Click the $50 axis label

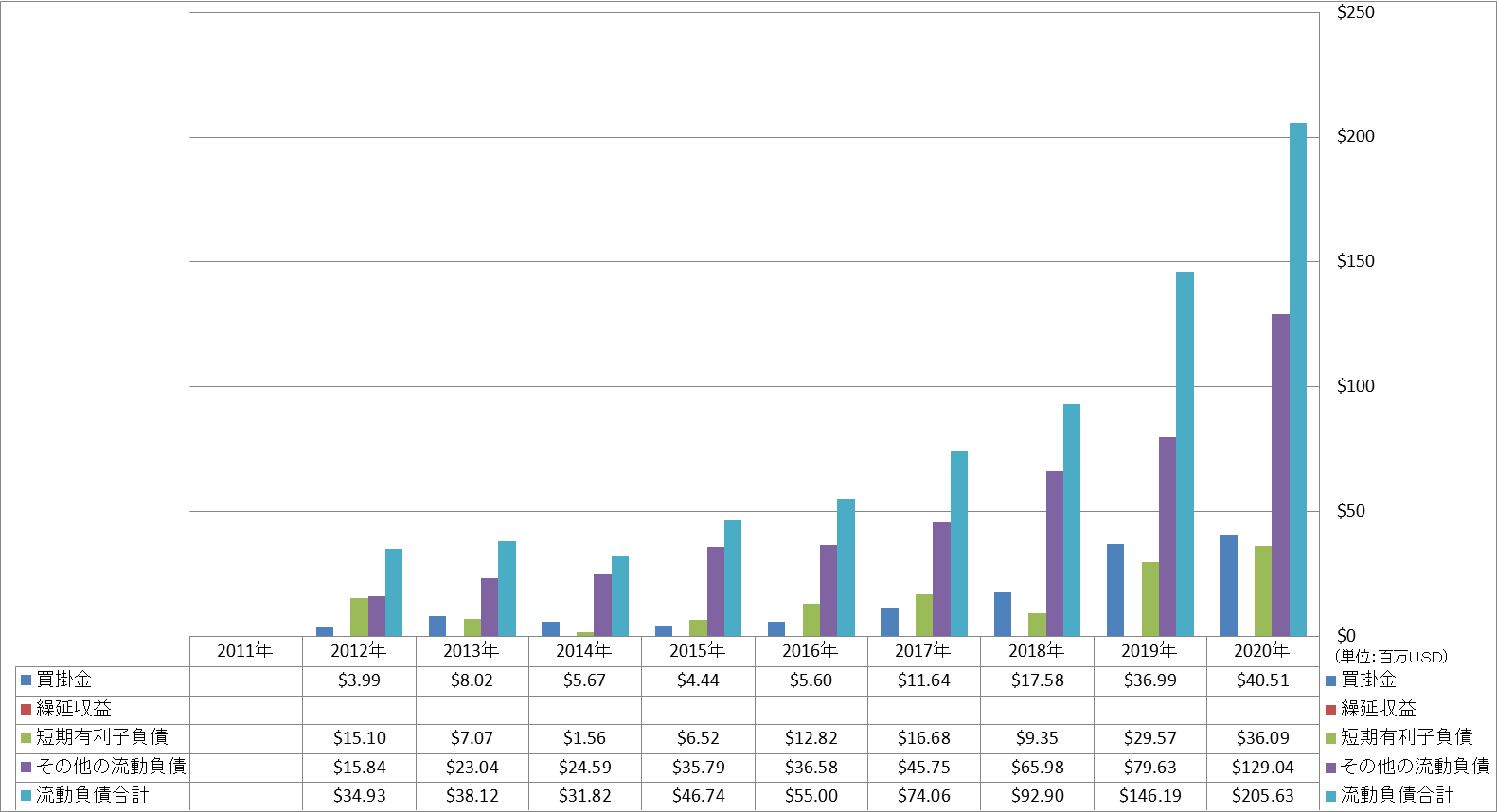[x=1351, y=511]
